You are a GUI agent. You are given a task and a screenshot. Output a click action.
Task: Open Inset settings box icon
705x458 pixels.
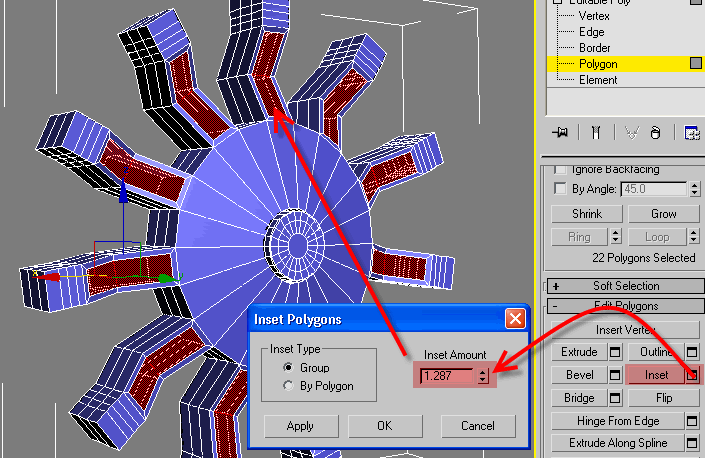691,375
